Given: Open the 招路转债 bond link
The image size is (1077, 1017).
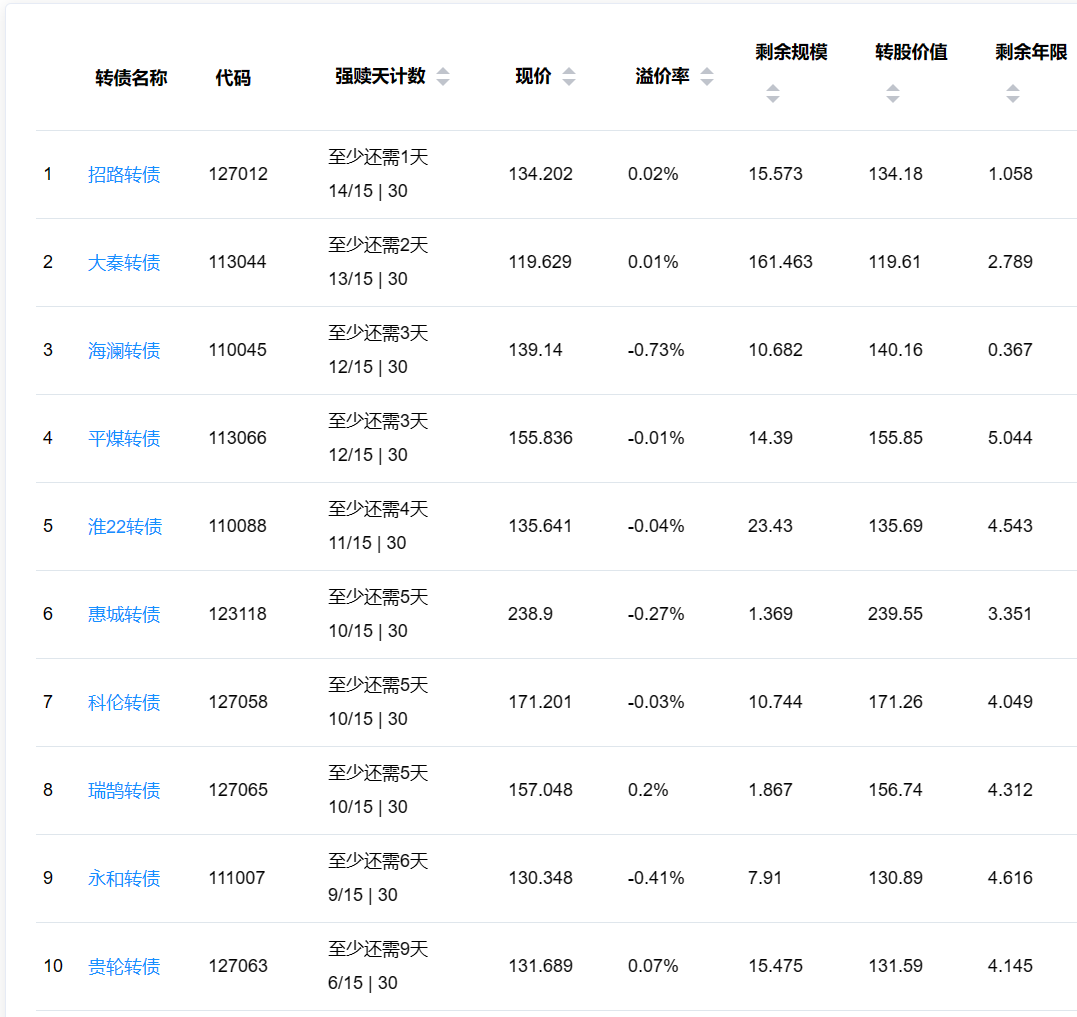Looking at the screenshot, I should pos(124,175).
